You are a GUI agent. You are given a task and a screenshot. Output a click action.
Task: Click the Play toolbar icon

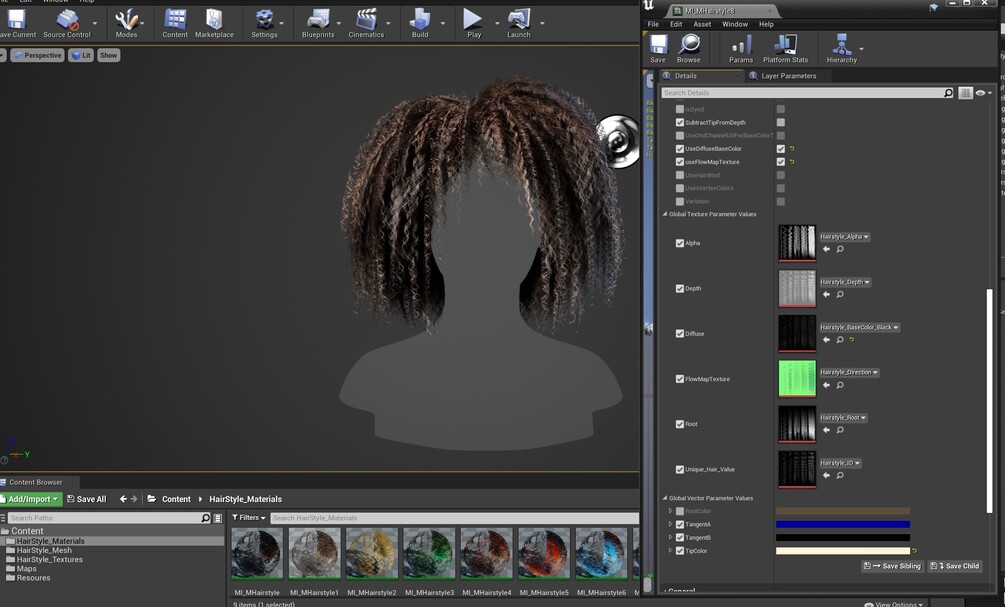473,20
